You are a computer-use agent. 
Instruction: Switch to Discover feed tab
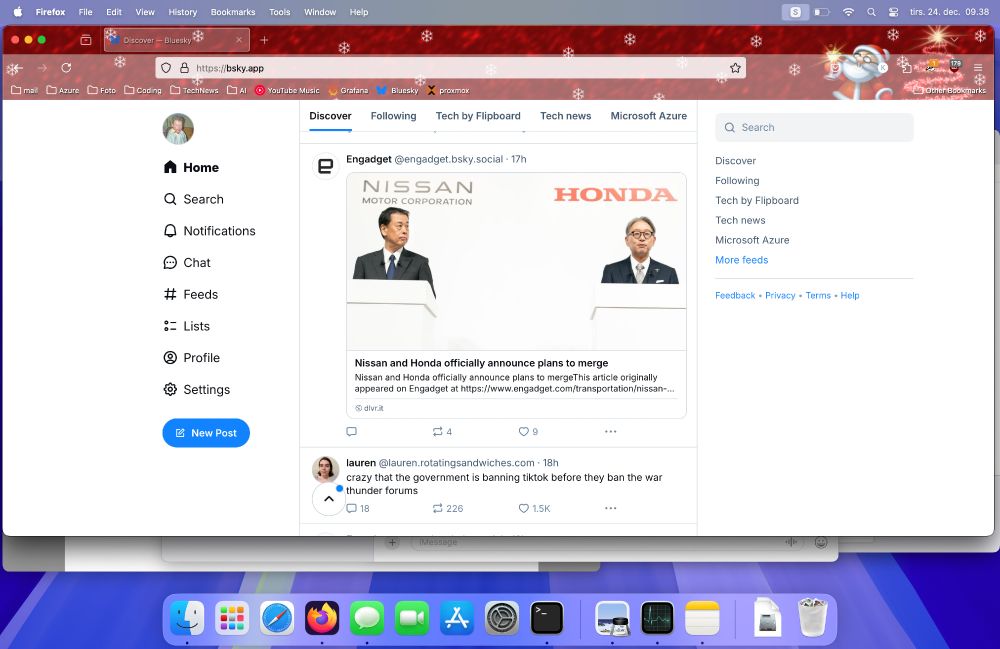coord(330,116)
